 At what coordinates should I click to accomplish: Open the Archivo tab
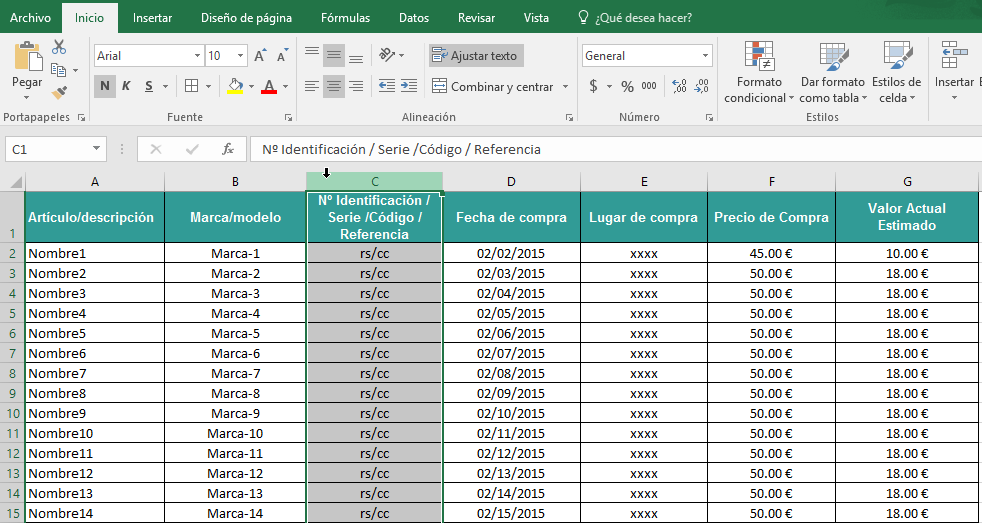[30, 18]
